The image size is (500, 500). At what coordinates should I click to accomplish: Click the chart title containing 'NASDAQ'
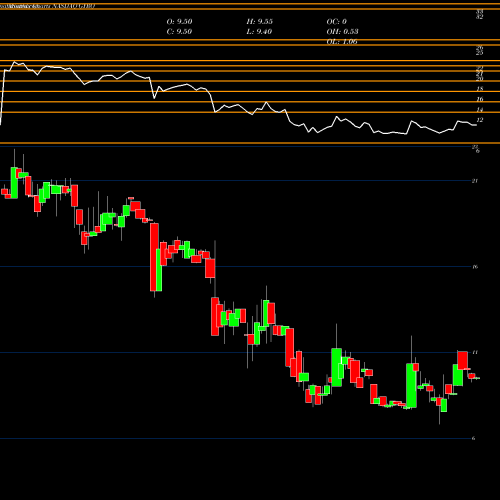[x=48, y=6]
